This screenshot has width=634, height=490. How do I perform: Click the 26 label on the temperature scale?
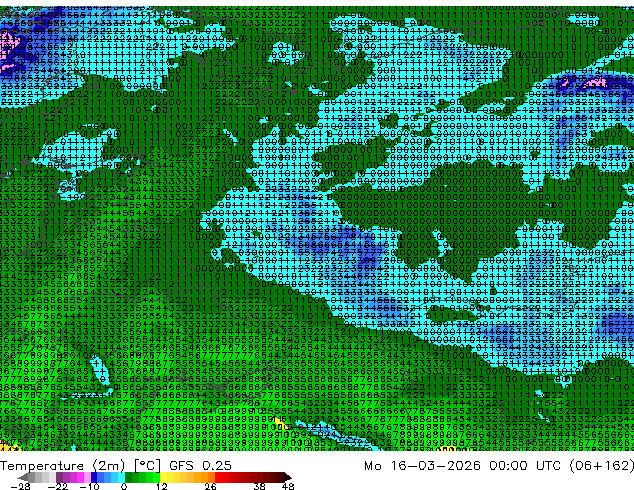[210, 486]
